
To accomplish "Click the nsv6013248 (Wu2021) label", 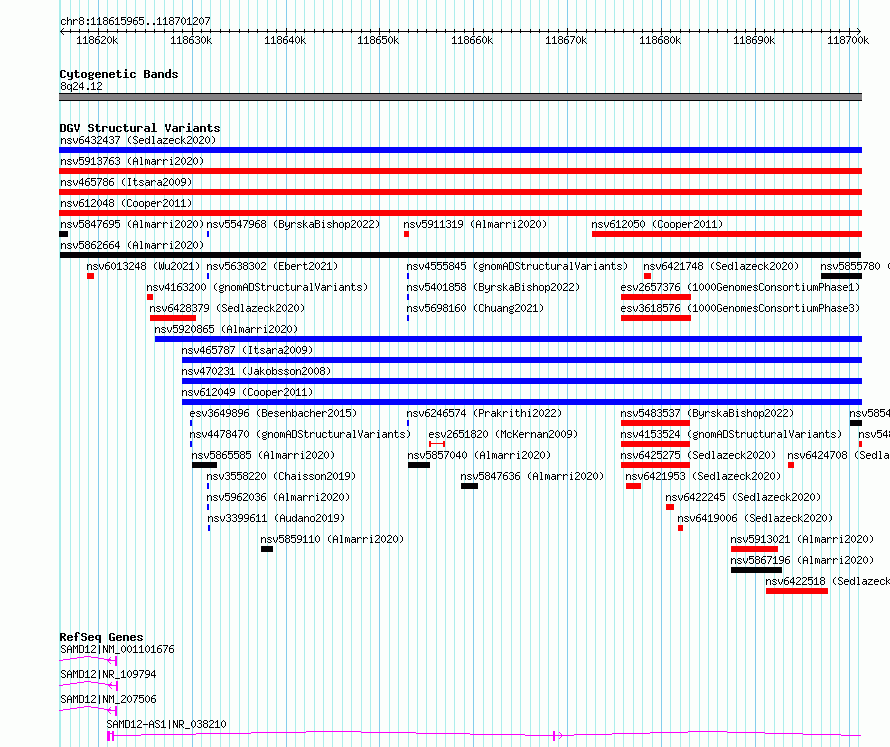I will (144, 266).
